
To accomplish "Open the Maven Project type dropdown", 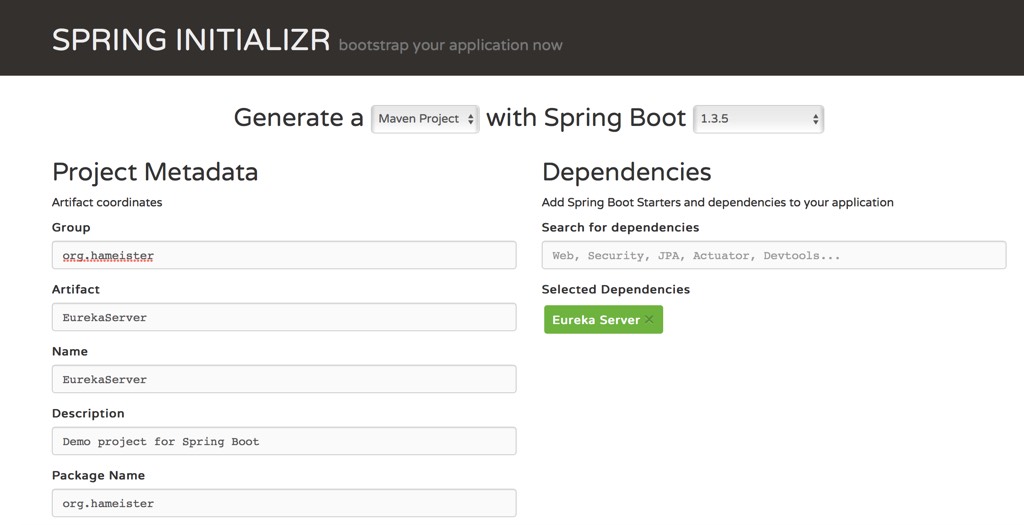I will [425, 119].
